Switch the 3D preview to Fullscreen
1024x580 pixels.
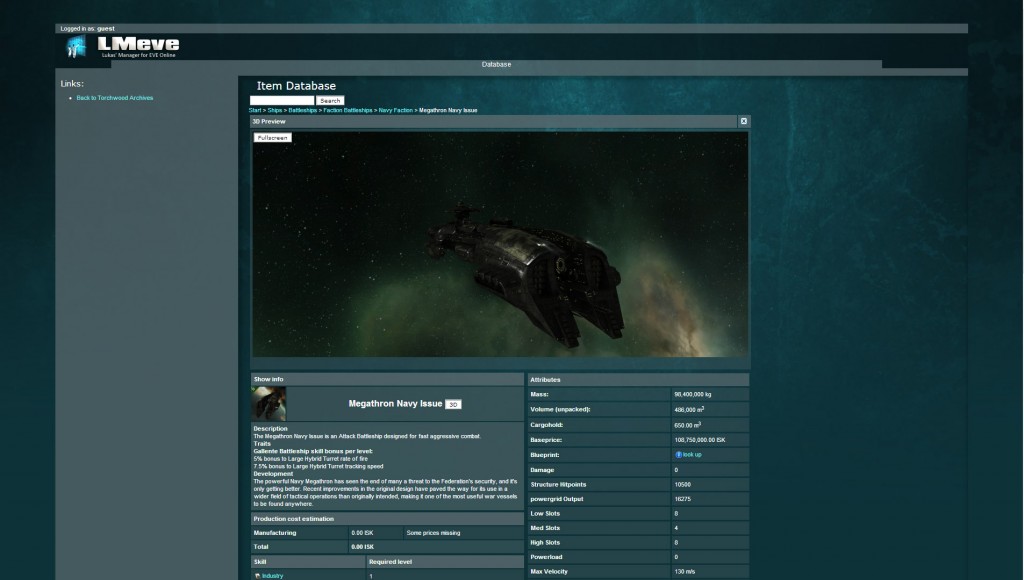click(x=272, y=138)
